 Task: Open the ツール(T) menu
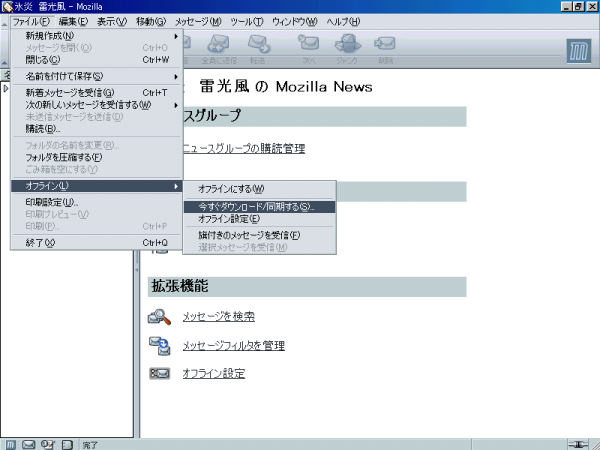point(247,22)
